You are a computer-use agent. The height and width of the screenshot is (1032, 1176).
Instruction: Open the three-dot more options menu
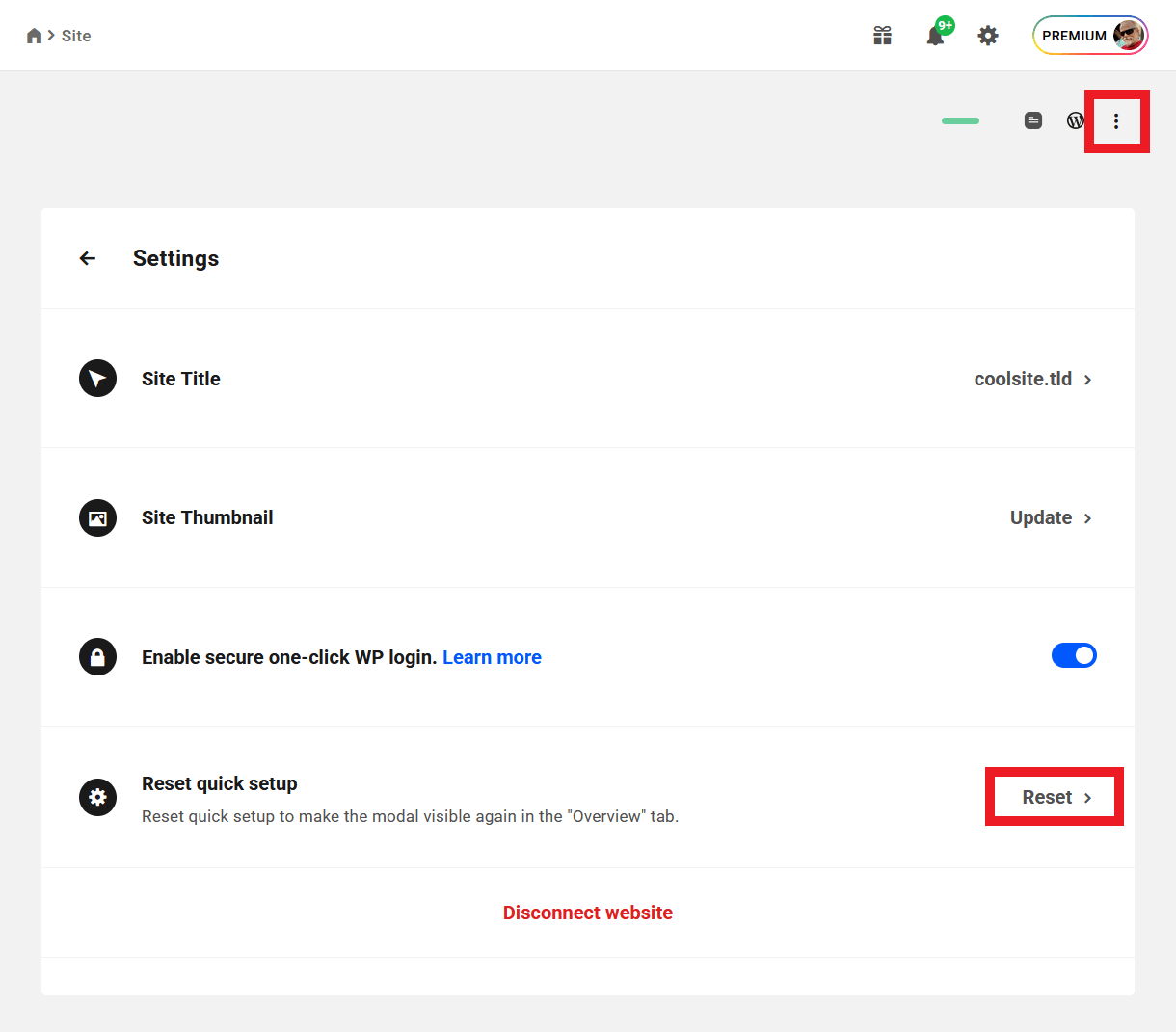tap(1116, 121)
